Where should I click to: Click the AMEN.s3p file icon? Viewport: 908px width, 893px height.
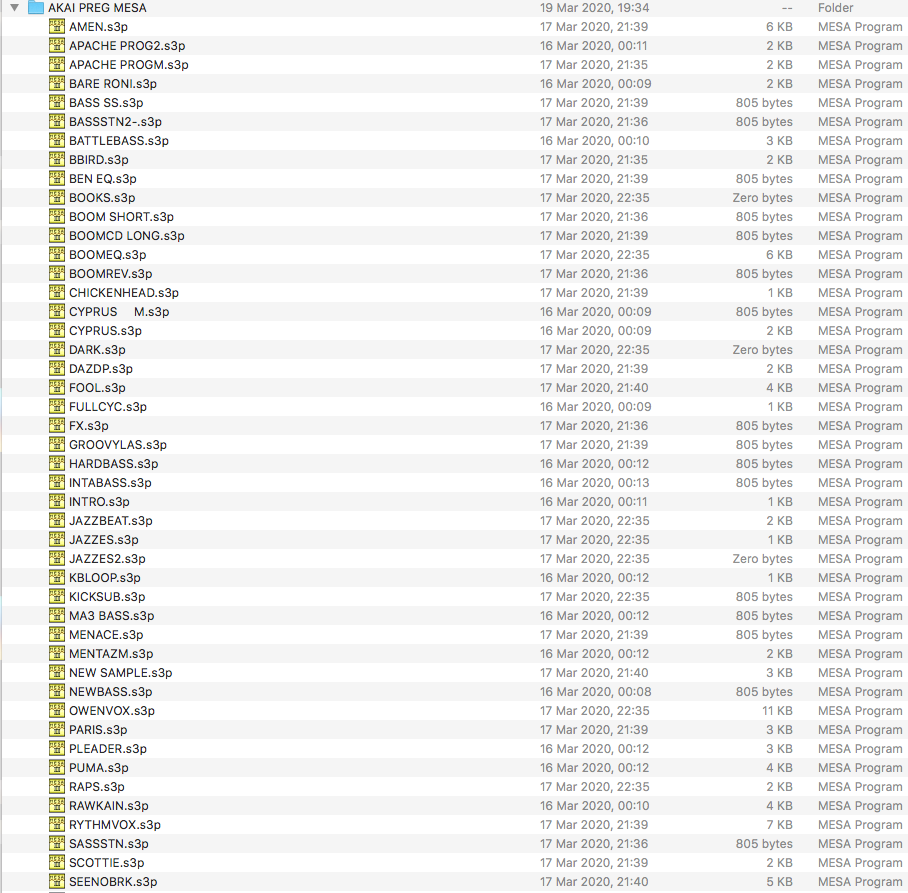pos(57,27)
